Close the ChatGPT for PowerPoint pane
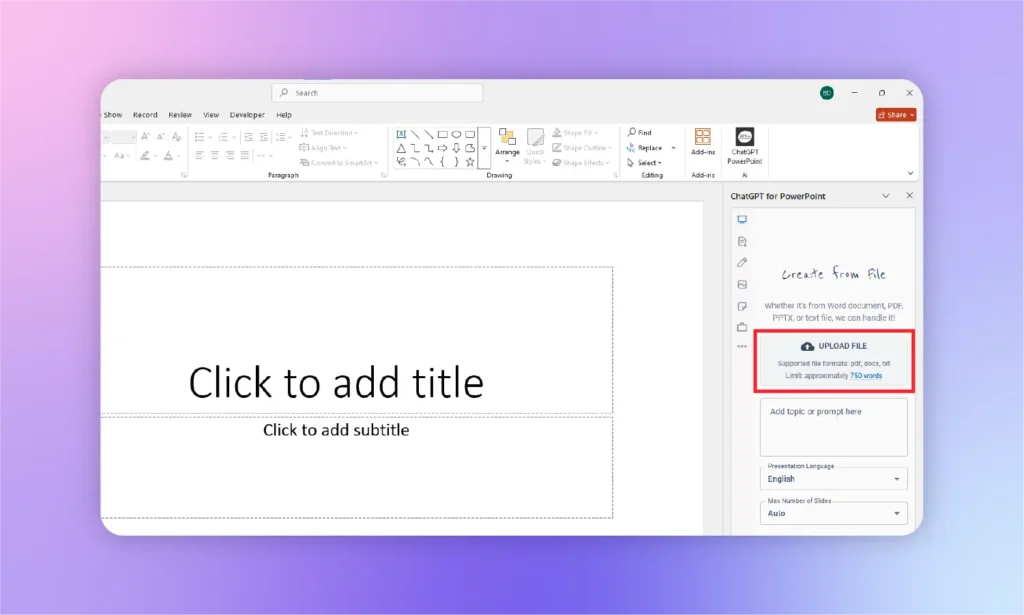The width and height of the screenshot is (1024, 615). click(909, 195)
